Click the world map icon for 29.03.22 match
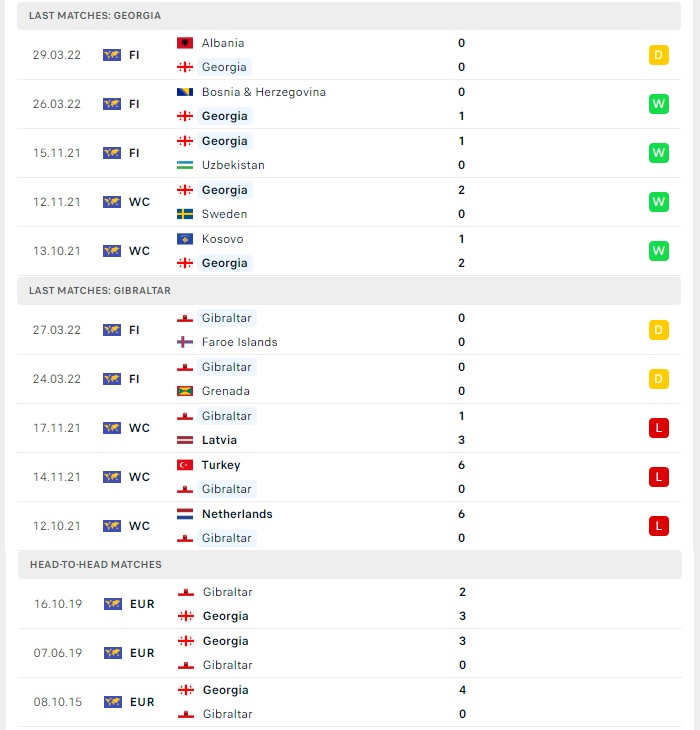This screenshot has height=730, width=700. 112,55
